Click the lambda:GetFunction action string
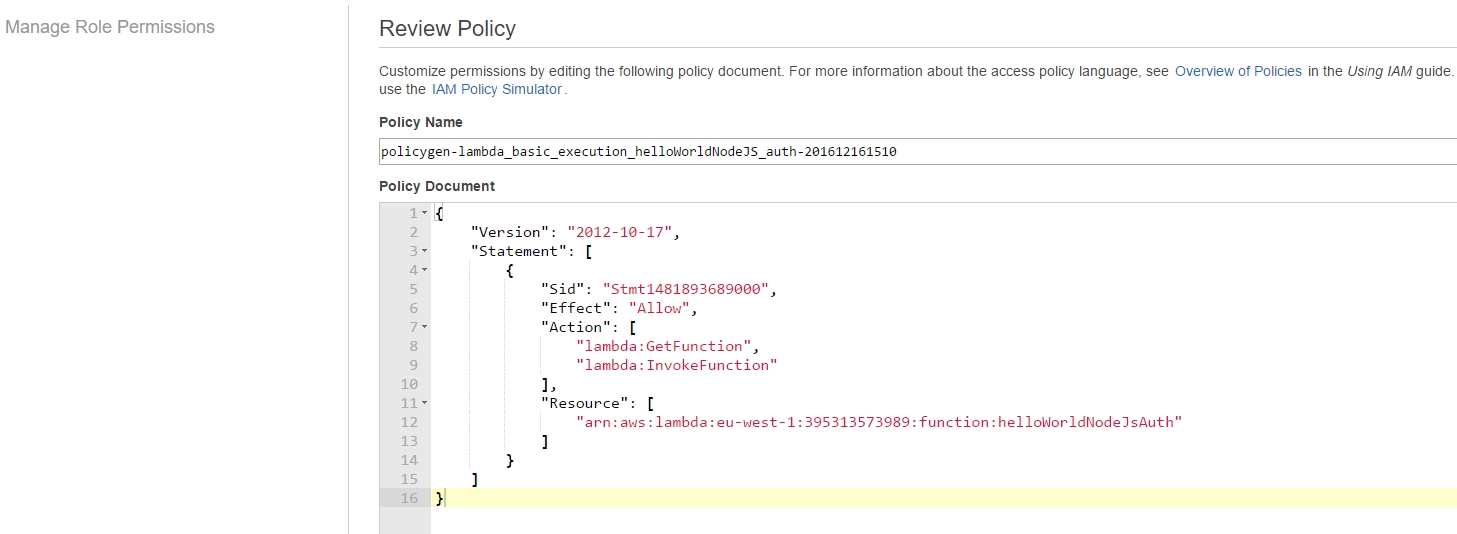1457x534 pixels. click(x=663, y=346)
